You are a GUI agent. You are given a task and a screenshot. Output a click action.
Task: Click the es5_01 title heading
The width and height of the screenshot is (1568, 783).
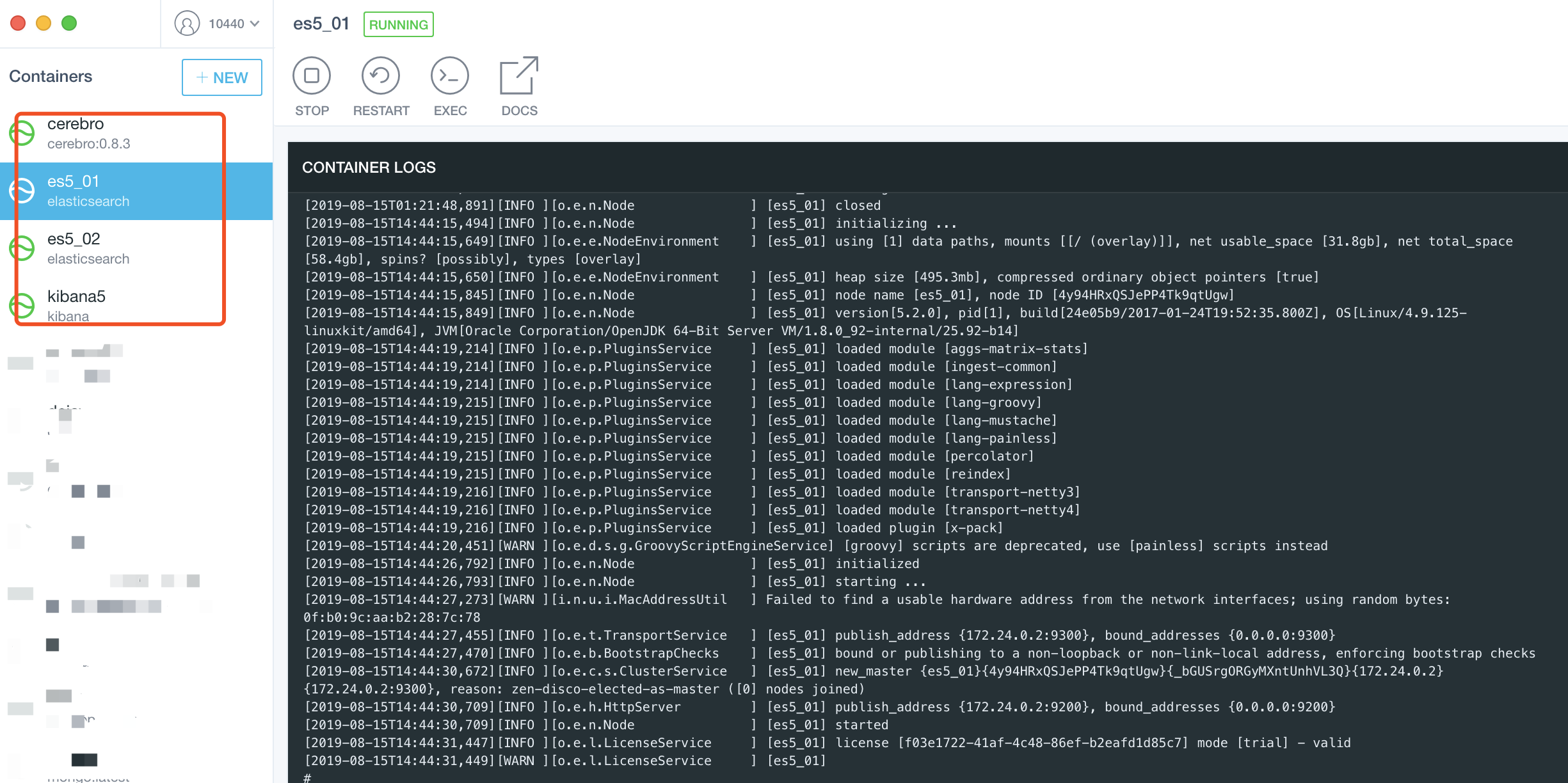click(321, 24)
